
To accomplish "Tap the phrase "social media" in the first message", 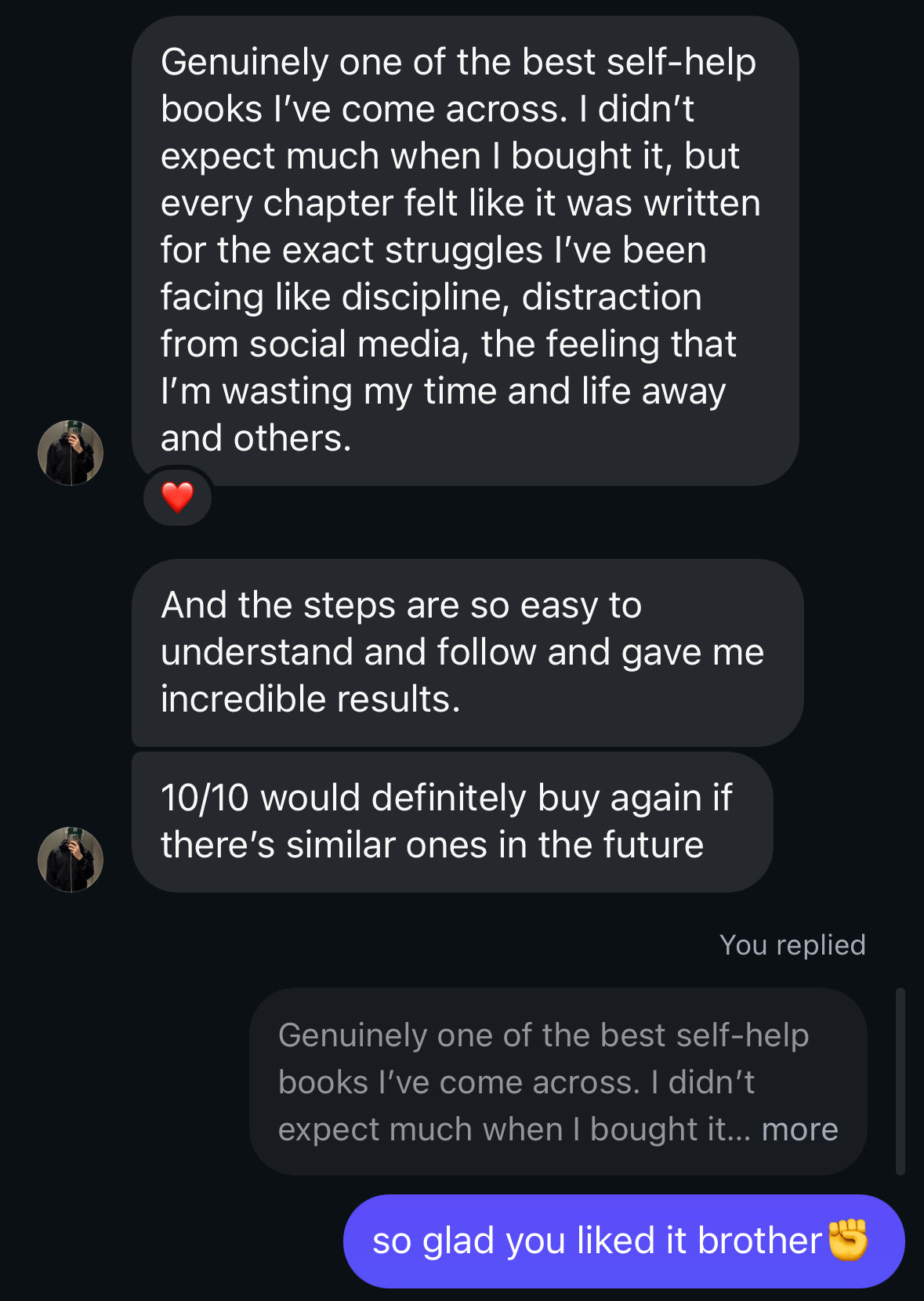I will [354, 344].
